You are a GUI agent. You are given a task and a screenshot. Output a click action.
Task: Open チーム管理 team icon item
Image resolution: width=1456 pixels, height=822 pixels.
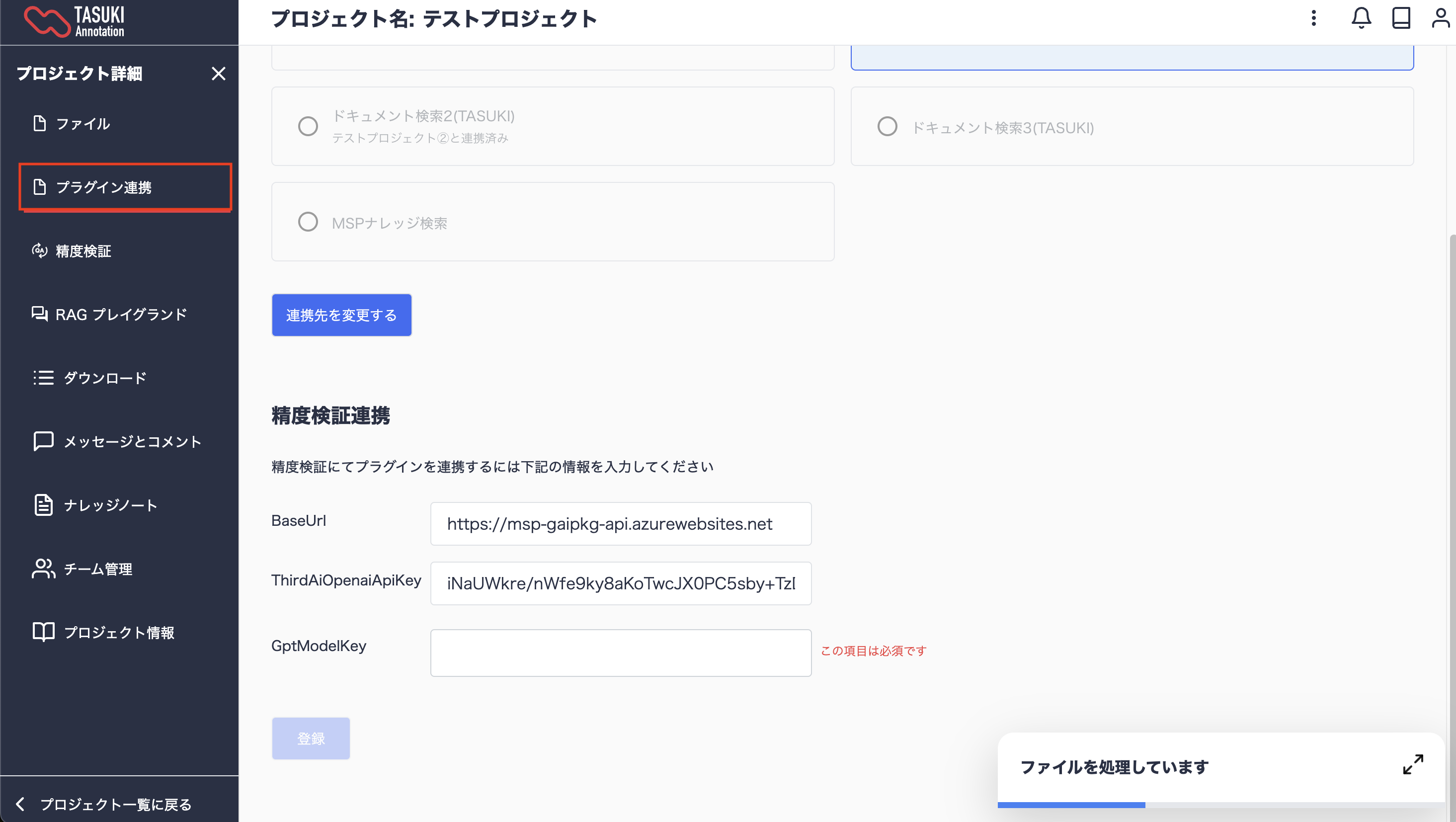point(44,569)
